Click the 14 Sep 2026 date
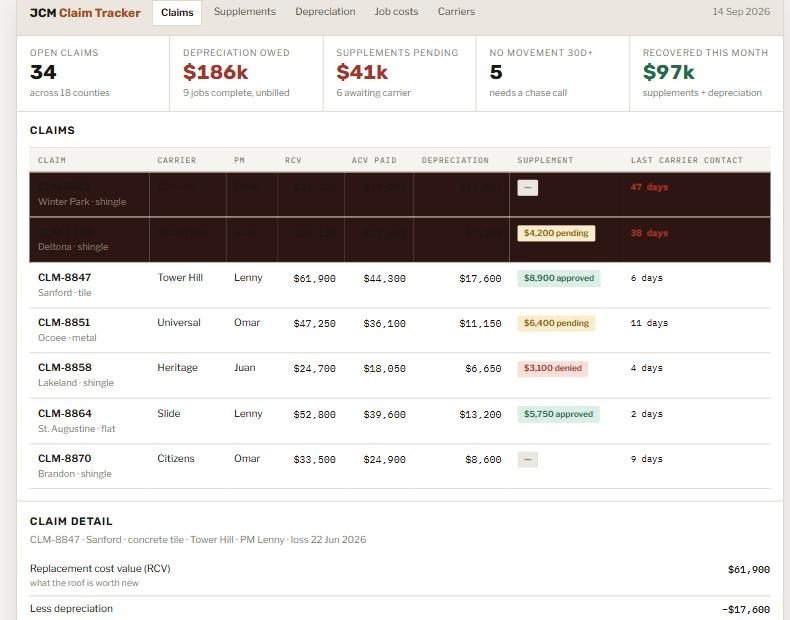790x620 pixels. point(741,12)
